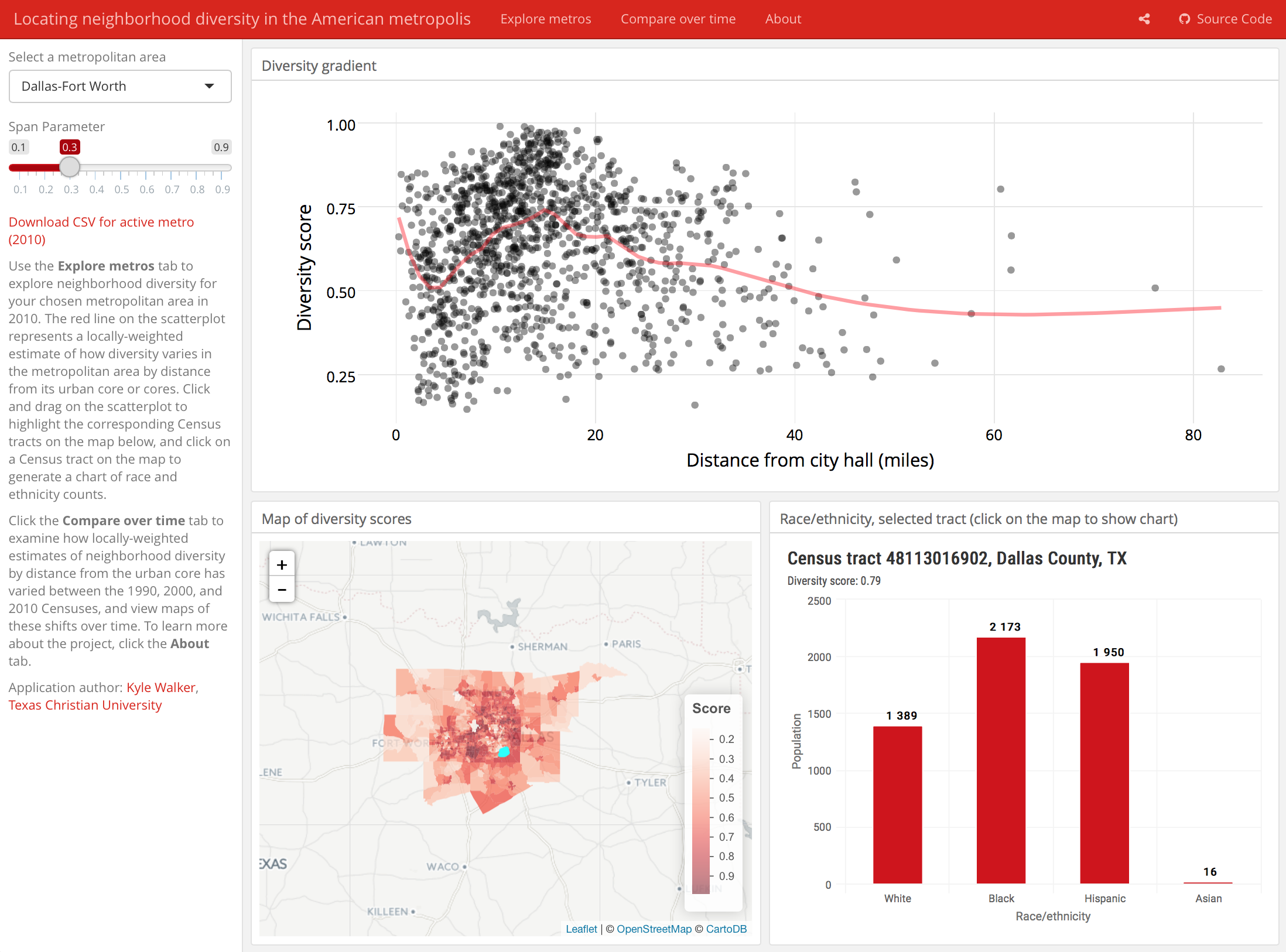Open the OpenStreetMap attribution link
The width and height of the screenshot is (1286, 952).
[x=654, y=929]
